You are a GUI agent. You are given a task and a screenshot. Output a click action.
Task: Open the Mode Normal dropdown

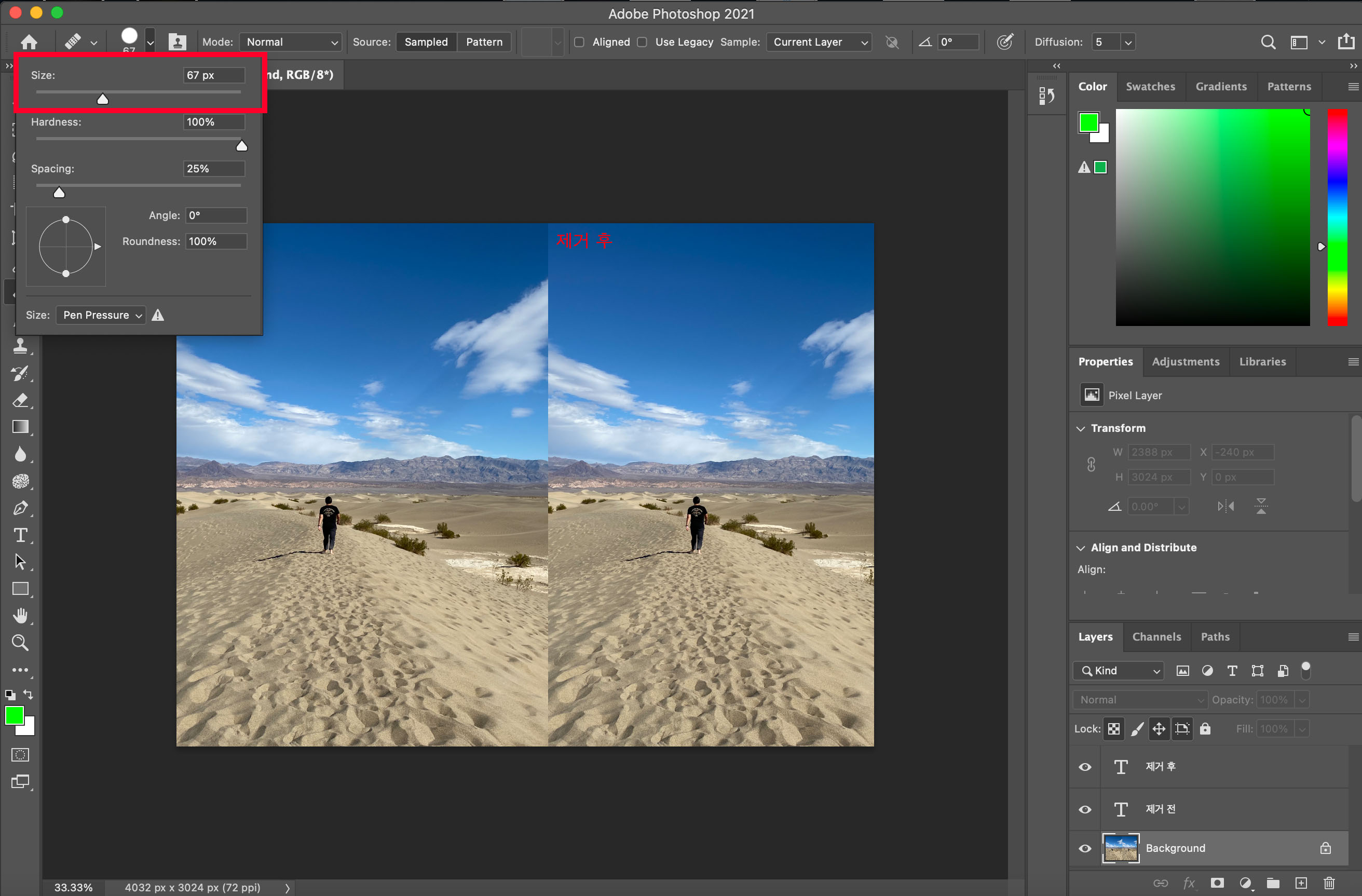point(291,42)
